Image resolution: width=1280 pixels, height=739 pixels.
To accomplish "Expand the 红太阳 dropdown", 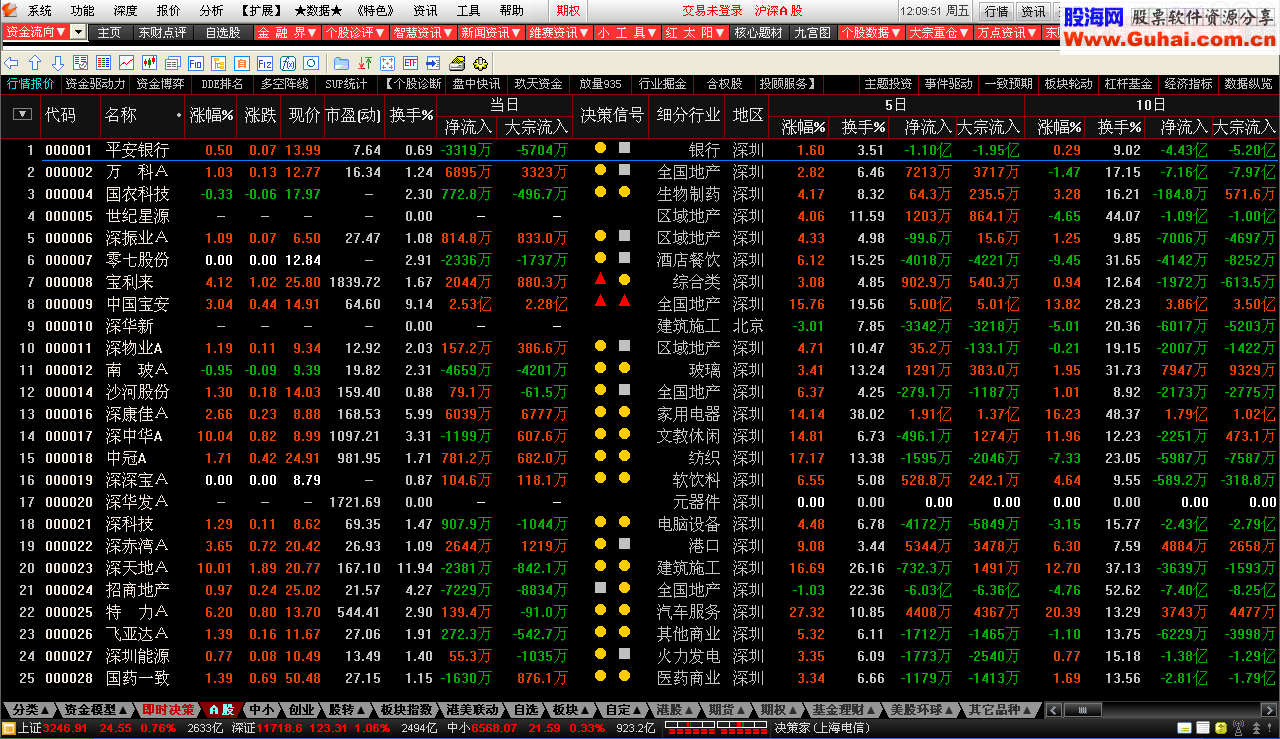I will click(x=696, y=32).
